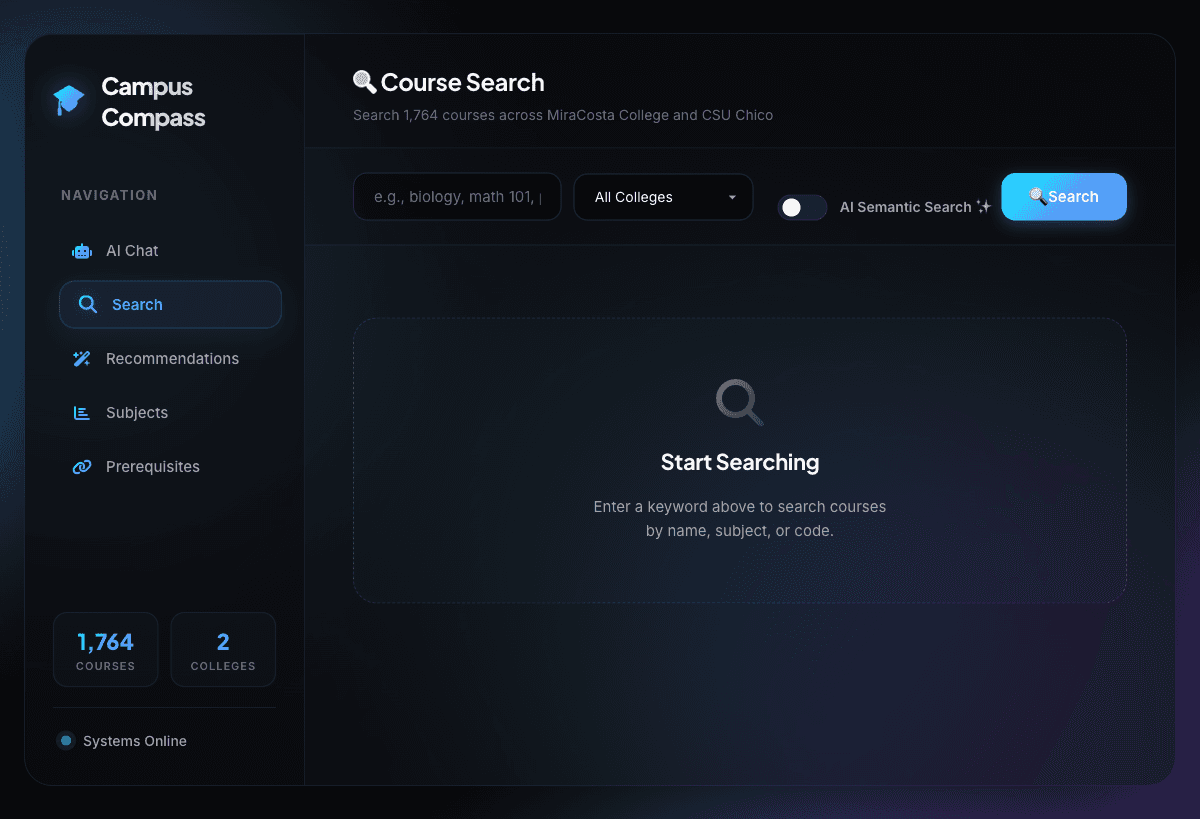Click the blue Search button

pos(1064,197)
